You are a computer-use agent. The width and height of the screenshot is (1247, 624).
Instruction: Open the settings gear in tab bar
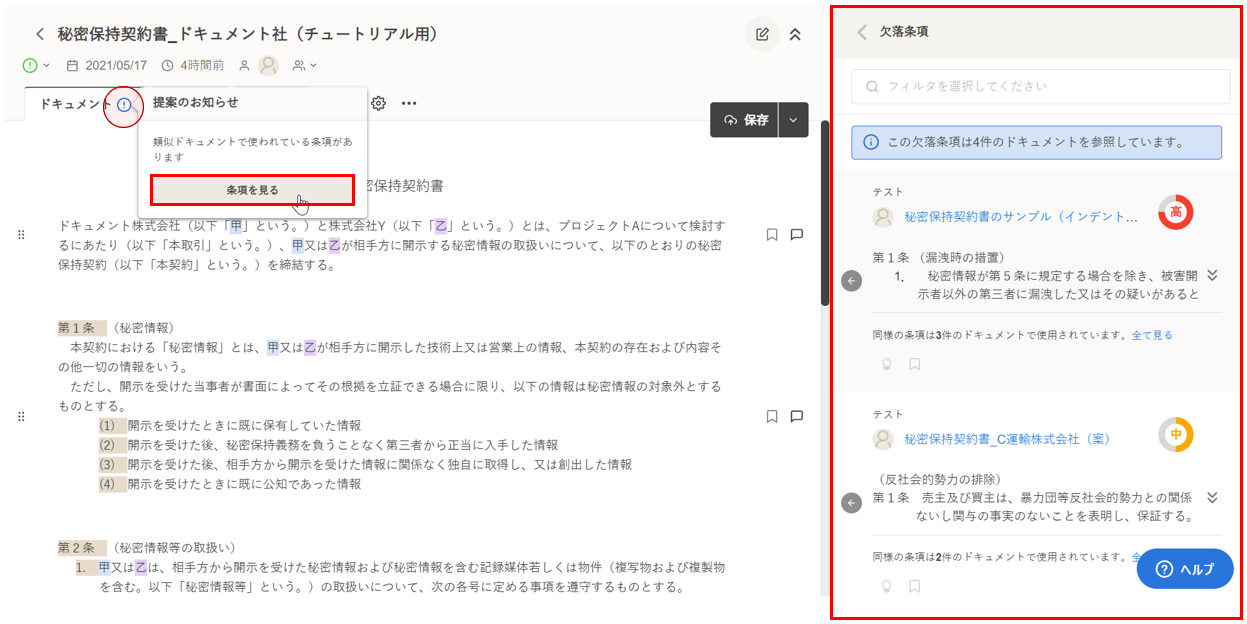379,103
